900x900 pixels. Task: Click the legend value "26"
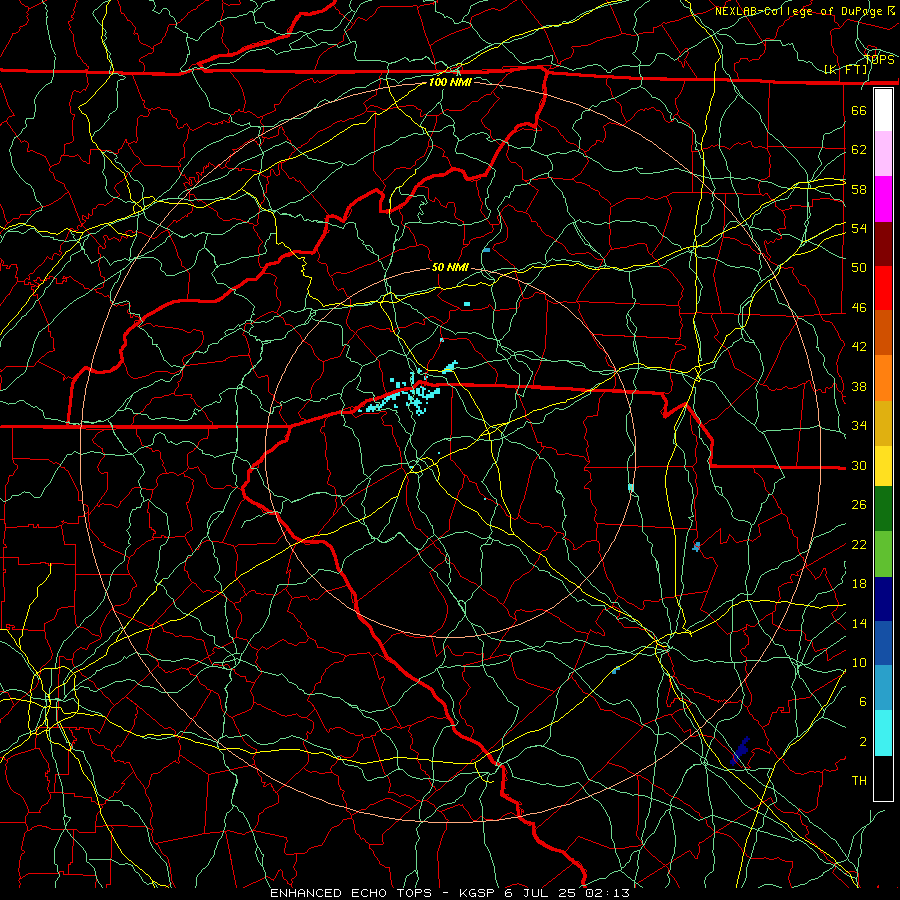[x=859, y=505]
